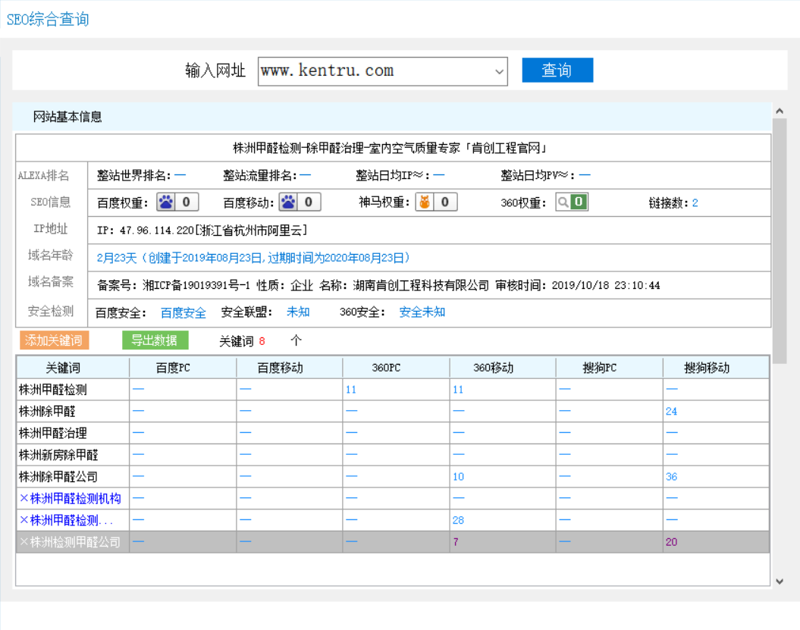Click the 链接数 value 2

click(695, 203)
